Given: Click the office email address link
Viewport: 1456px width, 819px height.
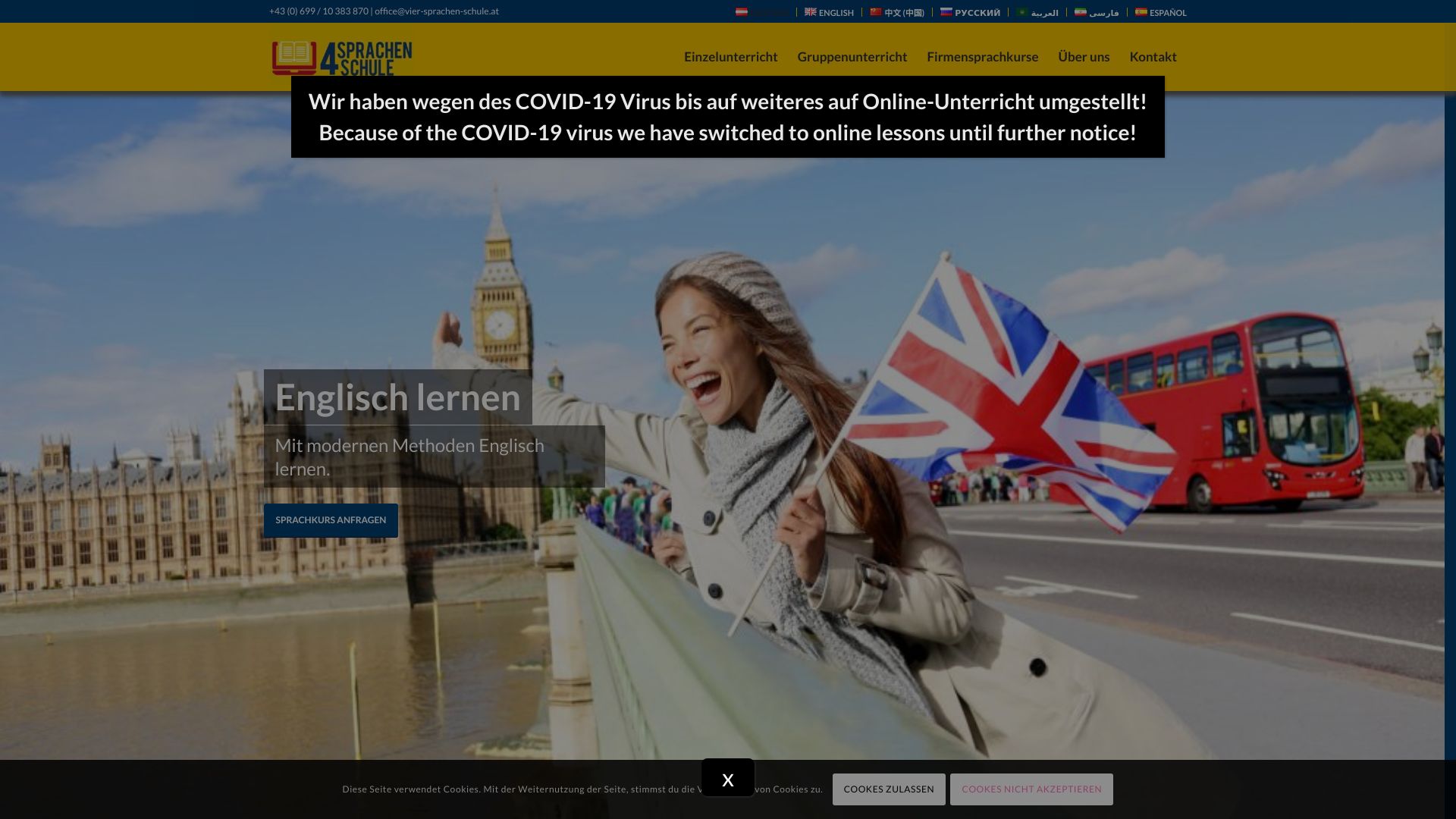Looking at the screenshot, I should pyautogui.click(x=436, y=11).
